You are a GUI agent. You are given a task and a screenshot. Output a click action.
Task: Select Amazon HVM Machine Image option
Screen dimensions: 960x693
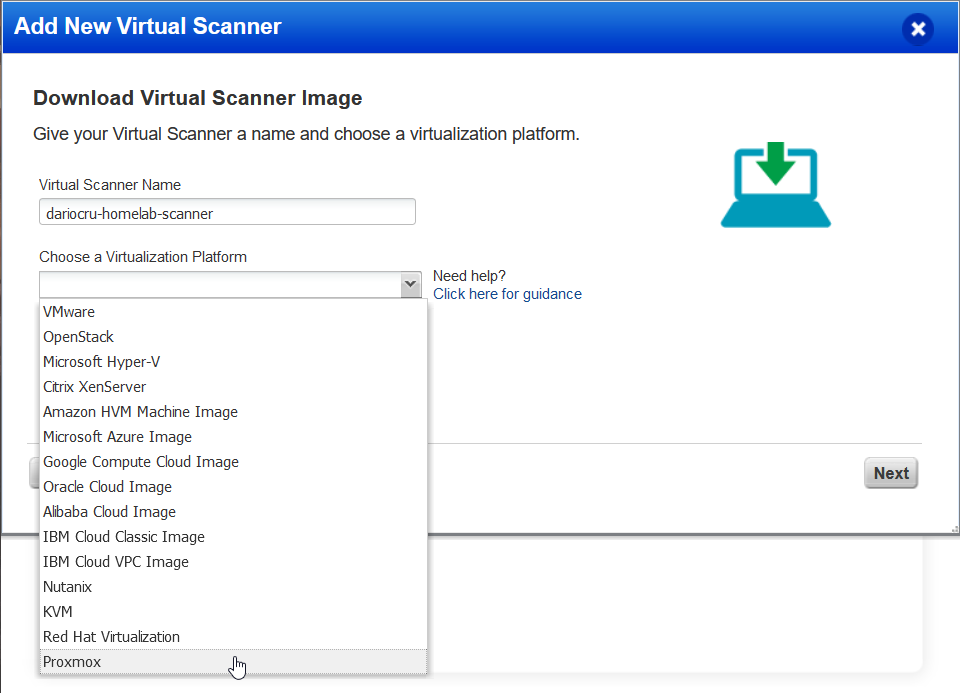point(139,411)
